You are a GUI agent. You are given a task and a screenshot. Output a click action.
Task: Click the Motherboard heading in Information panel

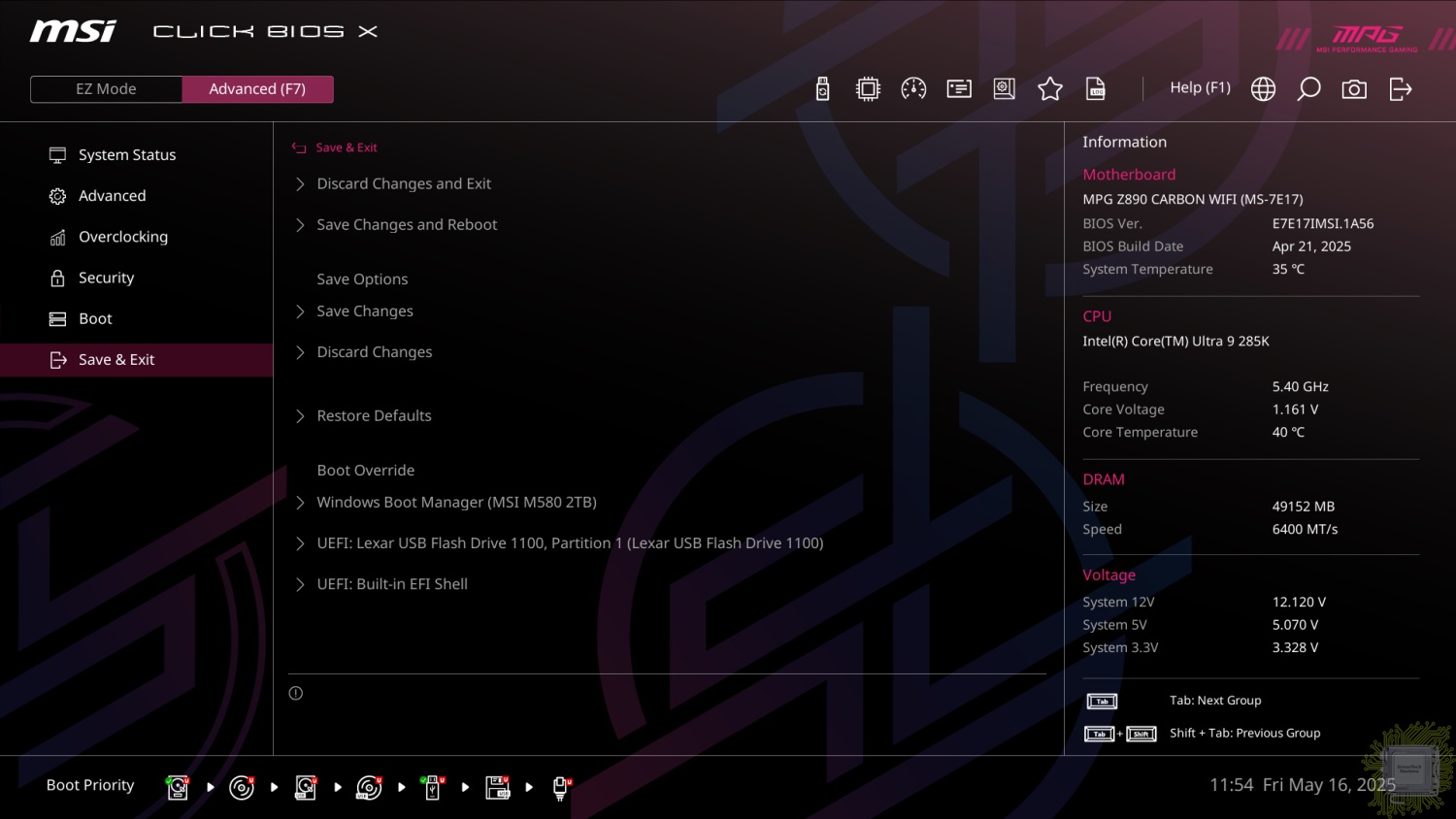tap(1129, 175)
